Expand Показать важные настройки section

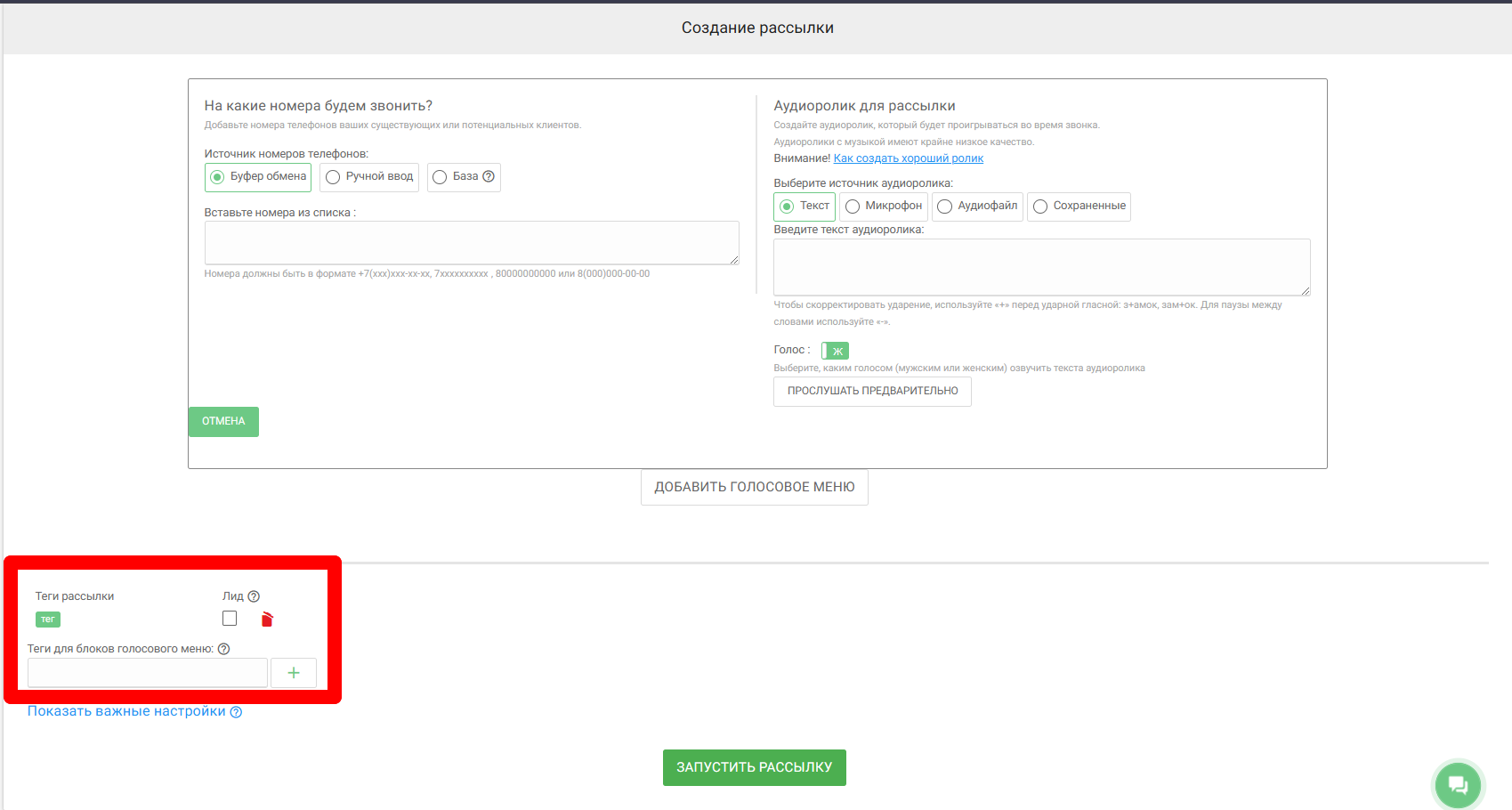click(126, 711)
